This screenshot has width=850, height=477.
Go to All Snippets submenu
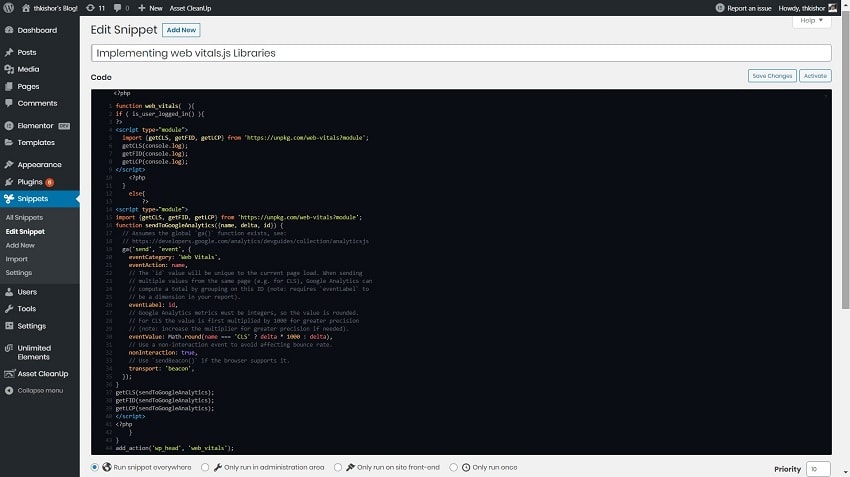click(24, 218)
